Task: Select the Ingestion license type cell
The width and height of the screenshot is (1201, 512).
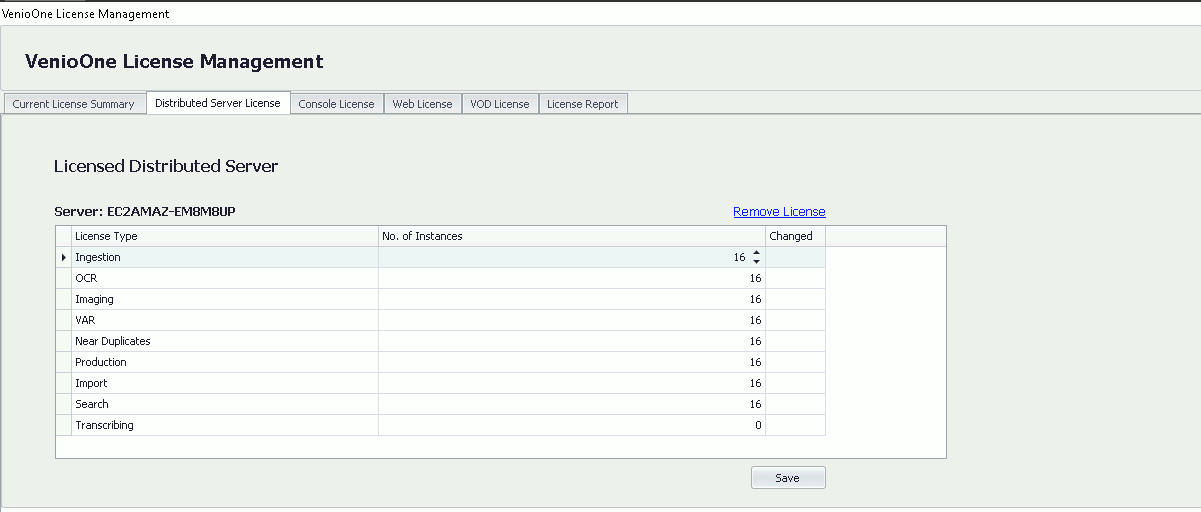Action: pos(225,257)
